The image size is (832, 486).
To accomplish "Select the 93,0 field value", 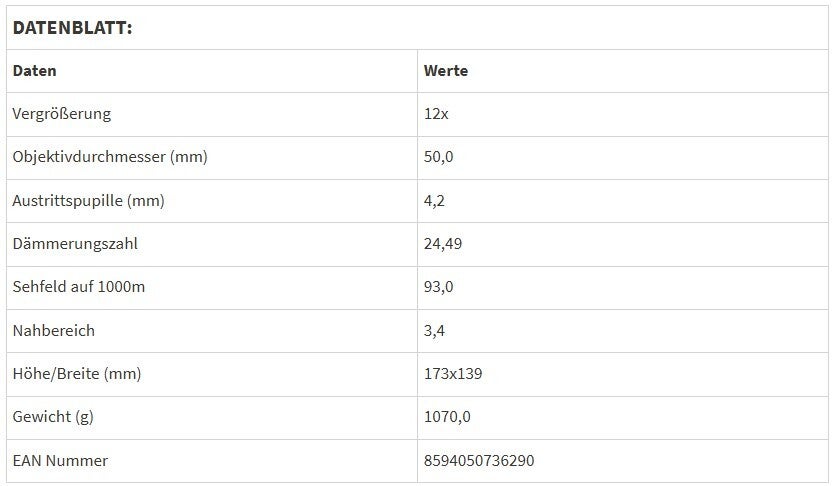I will pyautogui.click(x=439, y=287).
